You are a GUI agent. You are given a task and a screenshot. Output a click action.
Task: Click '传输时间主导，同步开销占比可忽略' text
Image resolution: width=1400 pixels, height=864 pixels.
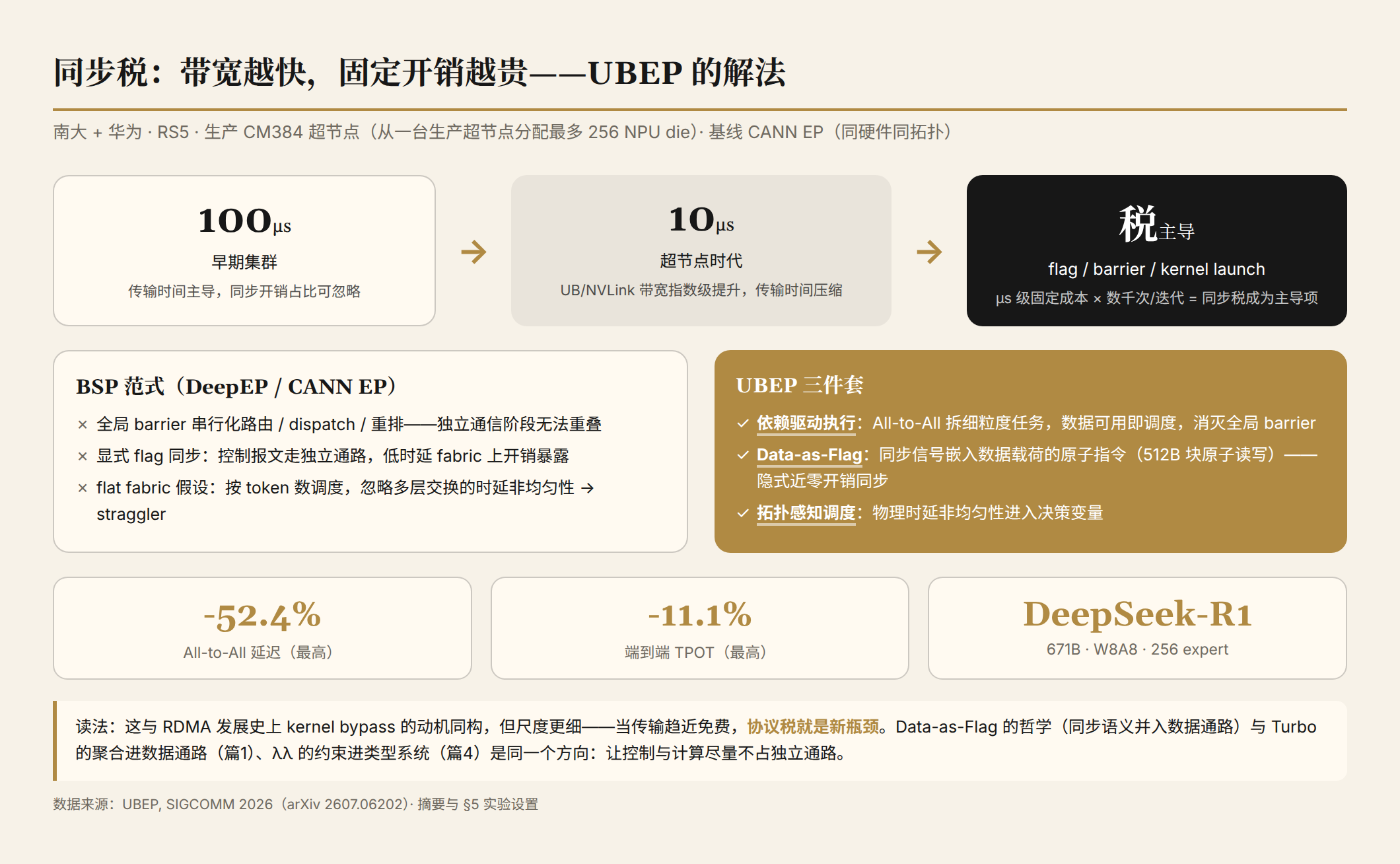[x=244, y=291]
